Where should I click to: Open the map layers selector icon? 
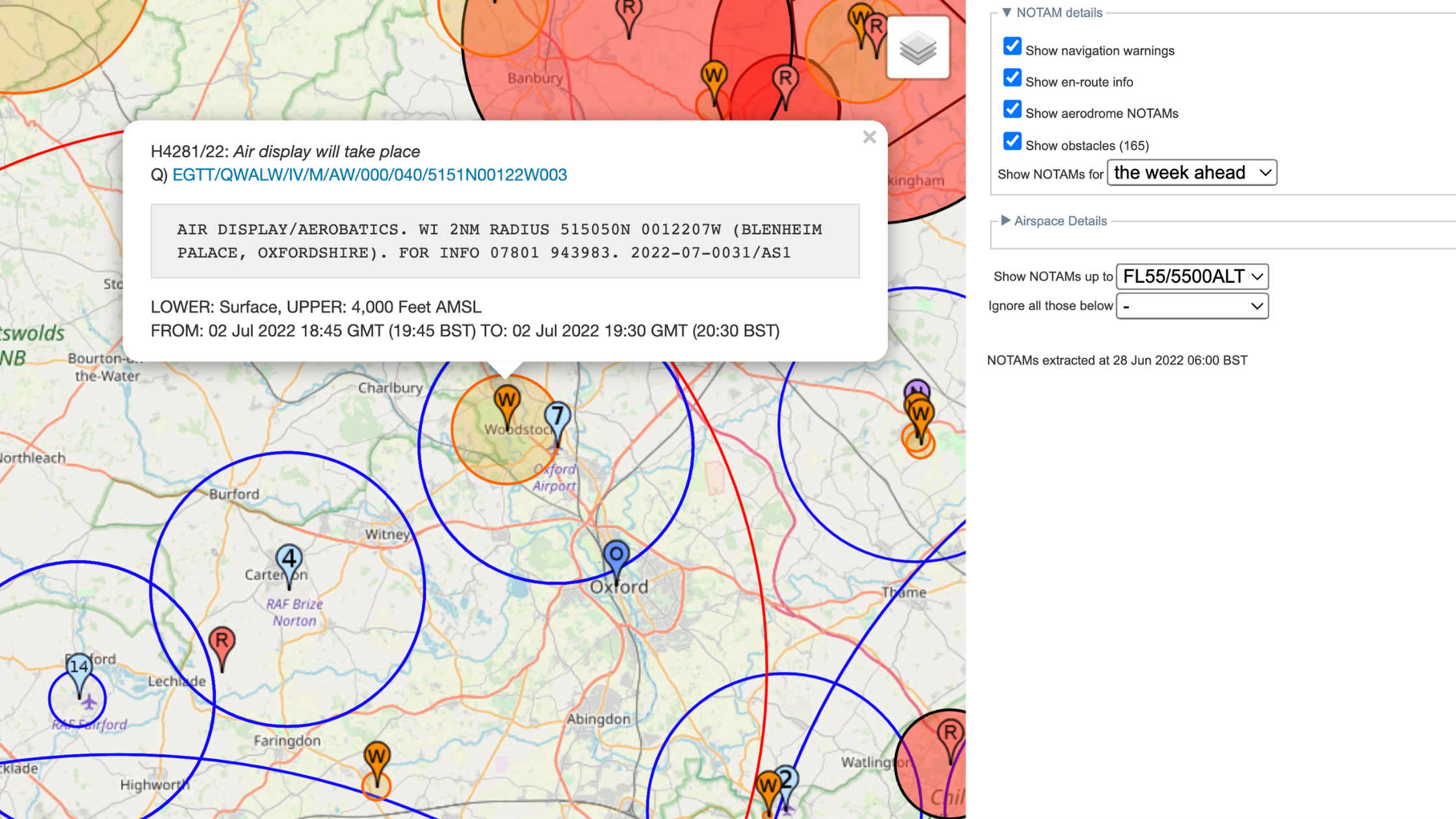coord(916,47)
